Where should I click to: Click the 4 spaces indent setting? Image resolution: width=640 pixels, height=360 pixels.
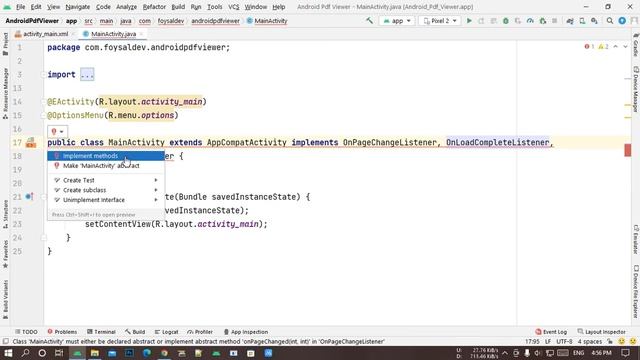[x=590, y=341]
